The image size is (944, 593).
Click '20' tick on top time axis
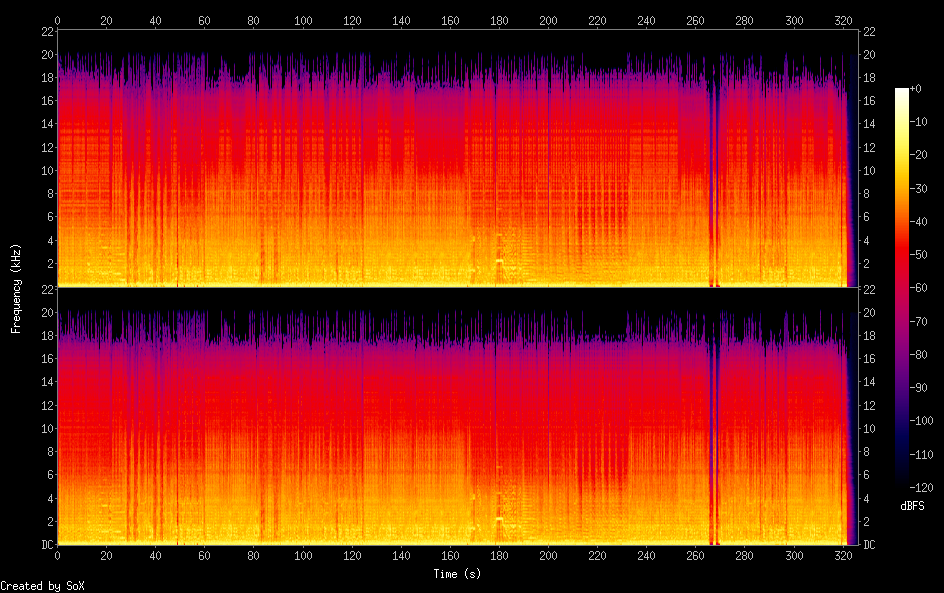point(107,20)
